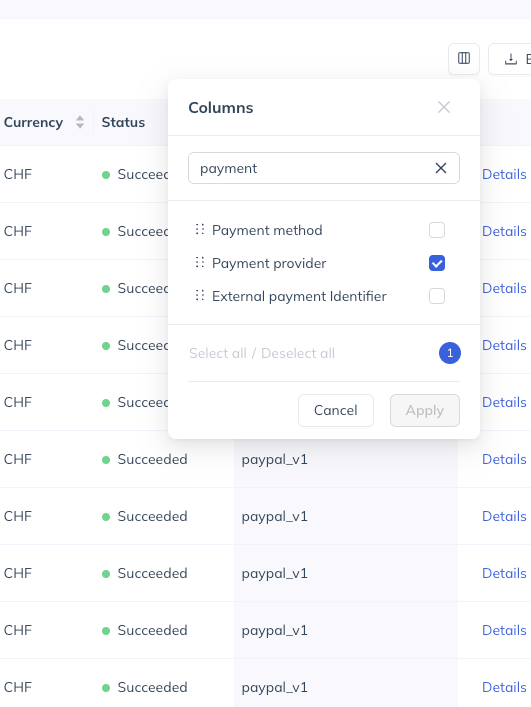Grab External payment Identifier drag handle
This screenshot has width=531, height=707.
(x=200, y=295)
